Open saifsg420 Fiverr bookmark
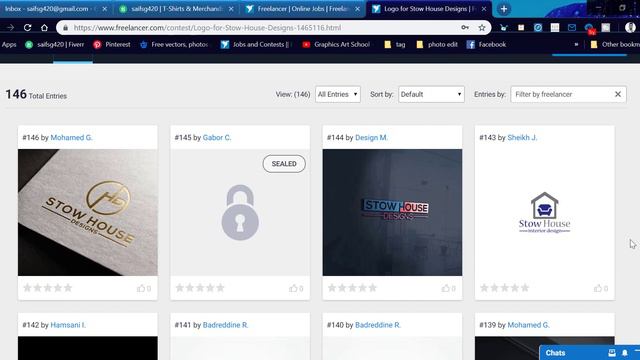Viewport: 640px width, 360px height. 55,44
